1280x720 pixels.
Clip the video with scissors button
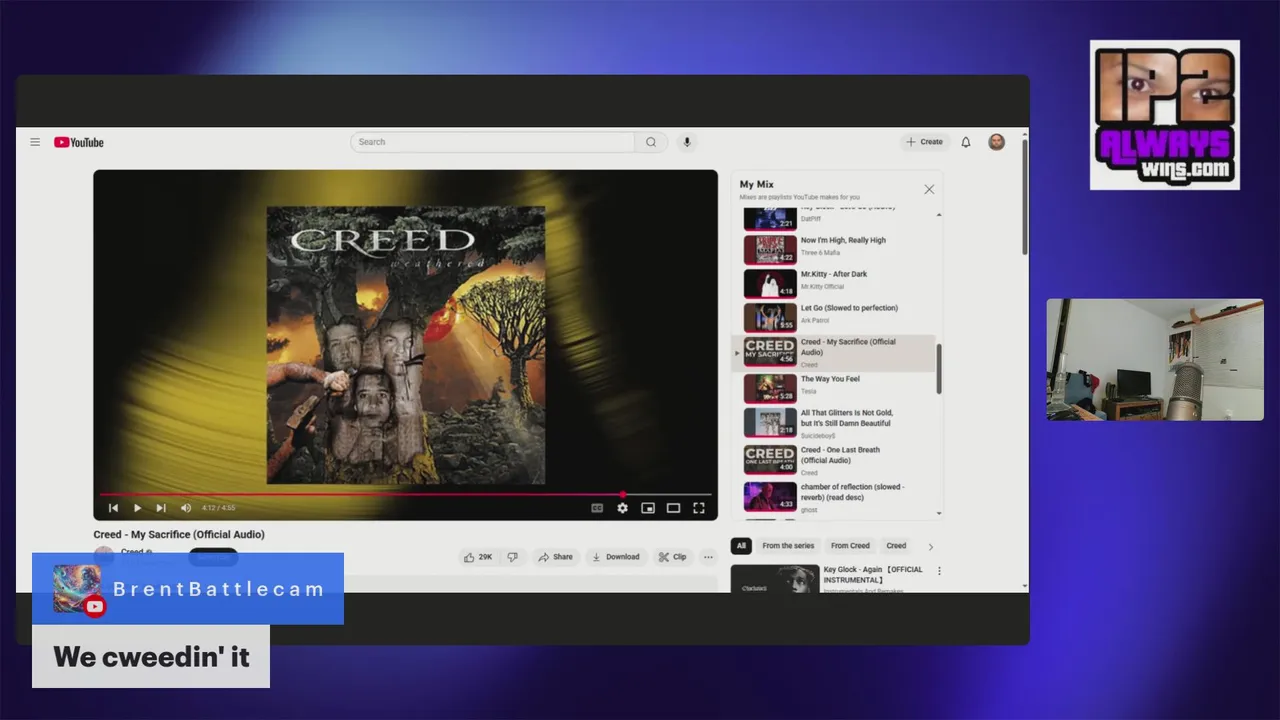[673, 557]
